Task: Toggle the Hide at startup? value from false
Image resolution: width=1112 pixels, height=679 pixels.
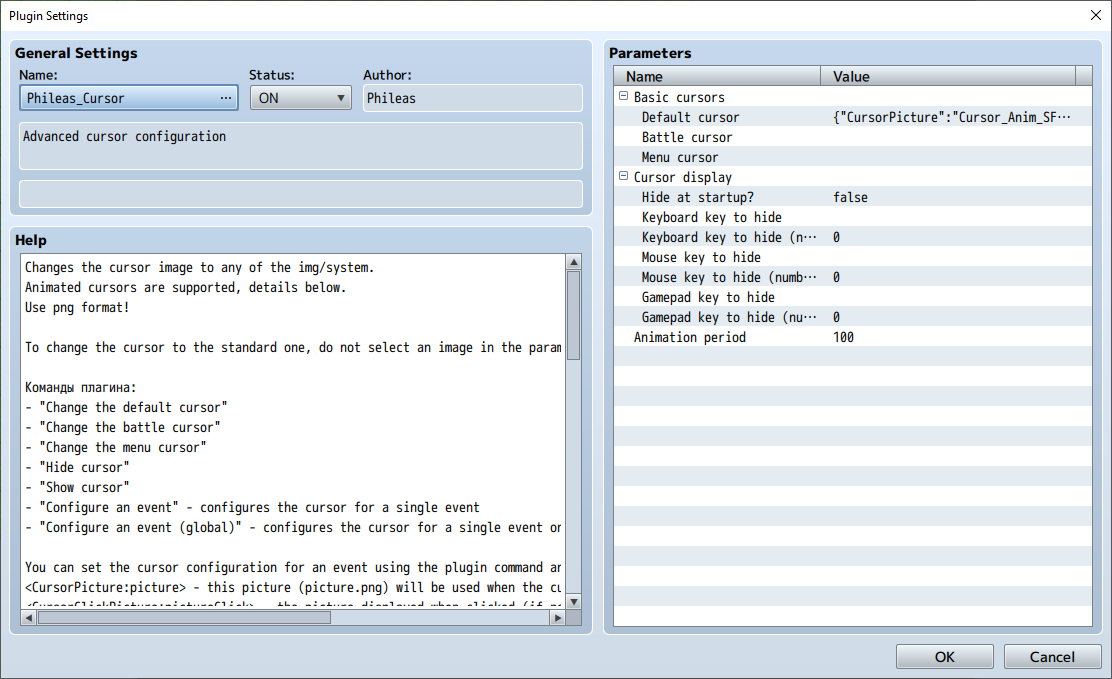Action: [850, 197]
